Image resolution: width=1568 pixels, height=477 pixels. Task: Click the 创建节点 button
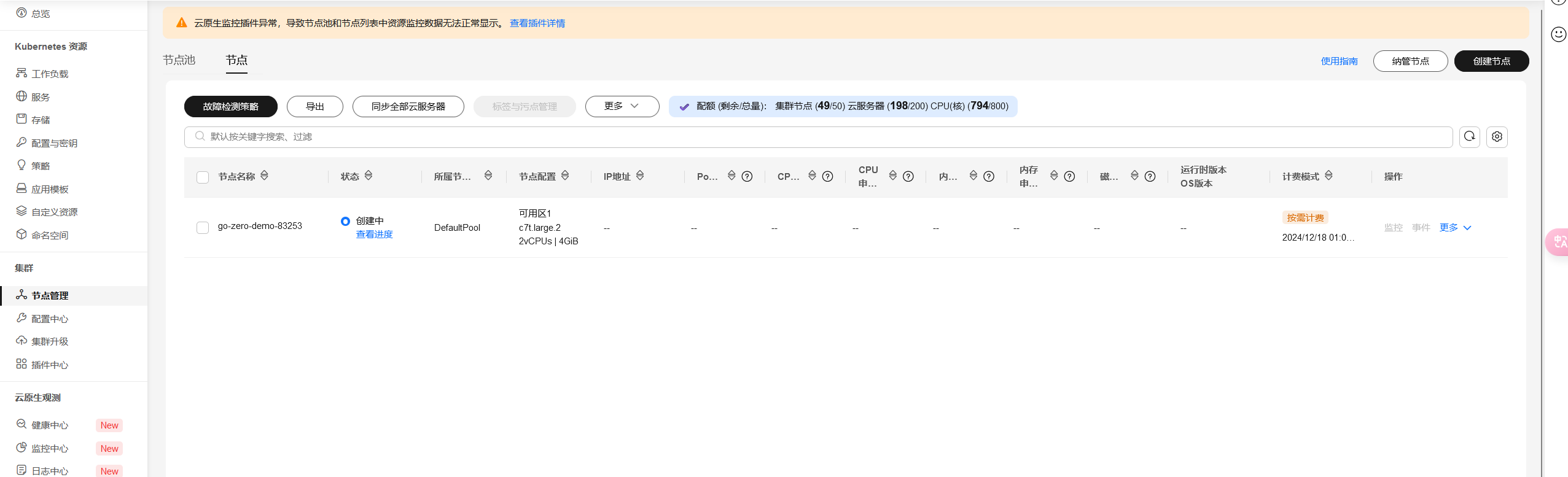(x=1492, y=61)
